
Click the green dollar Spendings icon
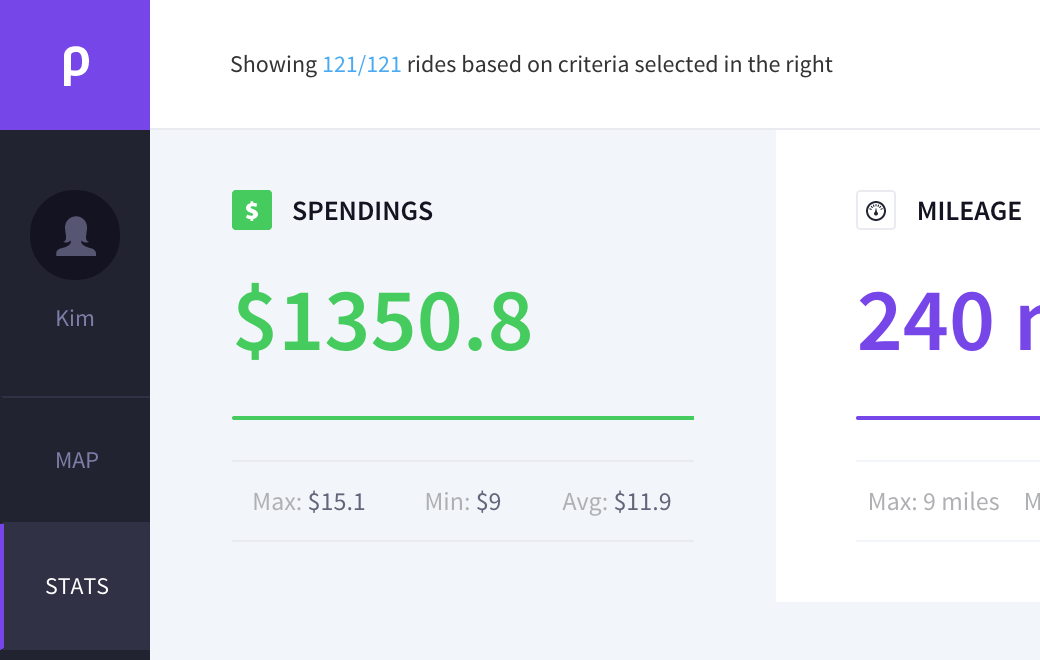click(252, 210)
